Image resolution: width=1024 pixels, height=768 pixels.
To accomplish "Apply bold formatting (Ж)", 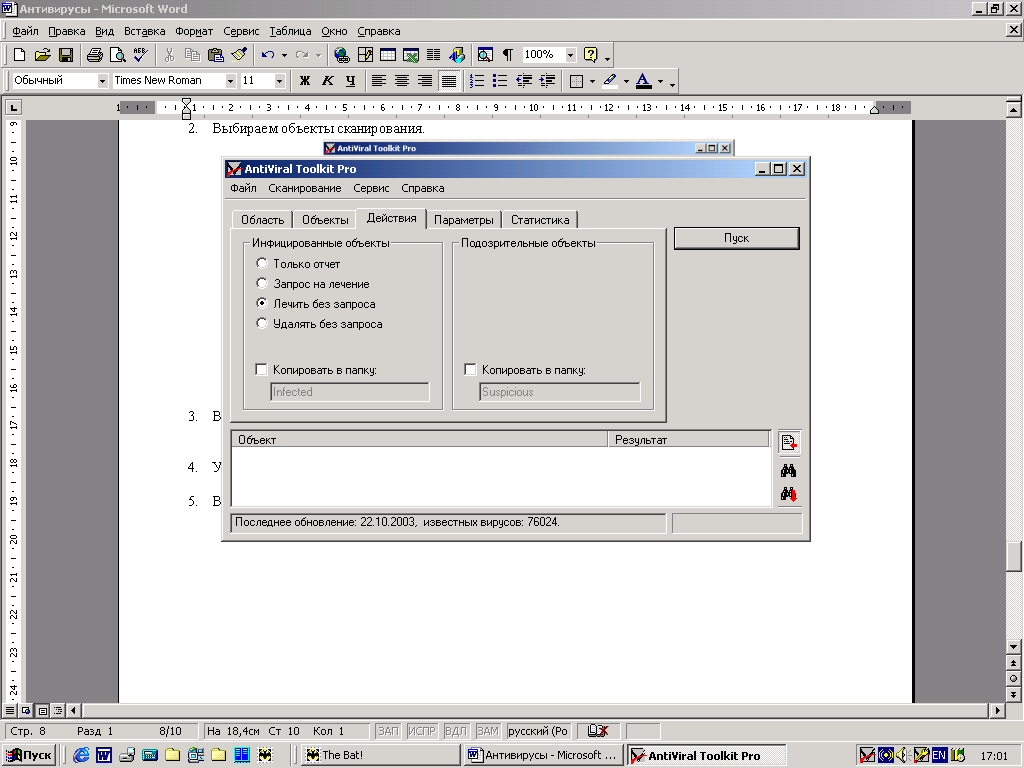I will click(304, 80).
